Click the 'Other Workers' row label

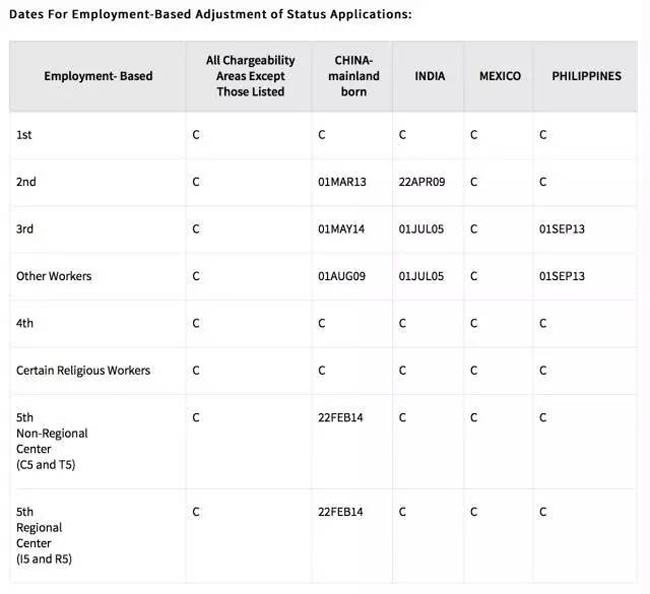tap(53, 276)
